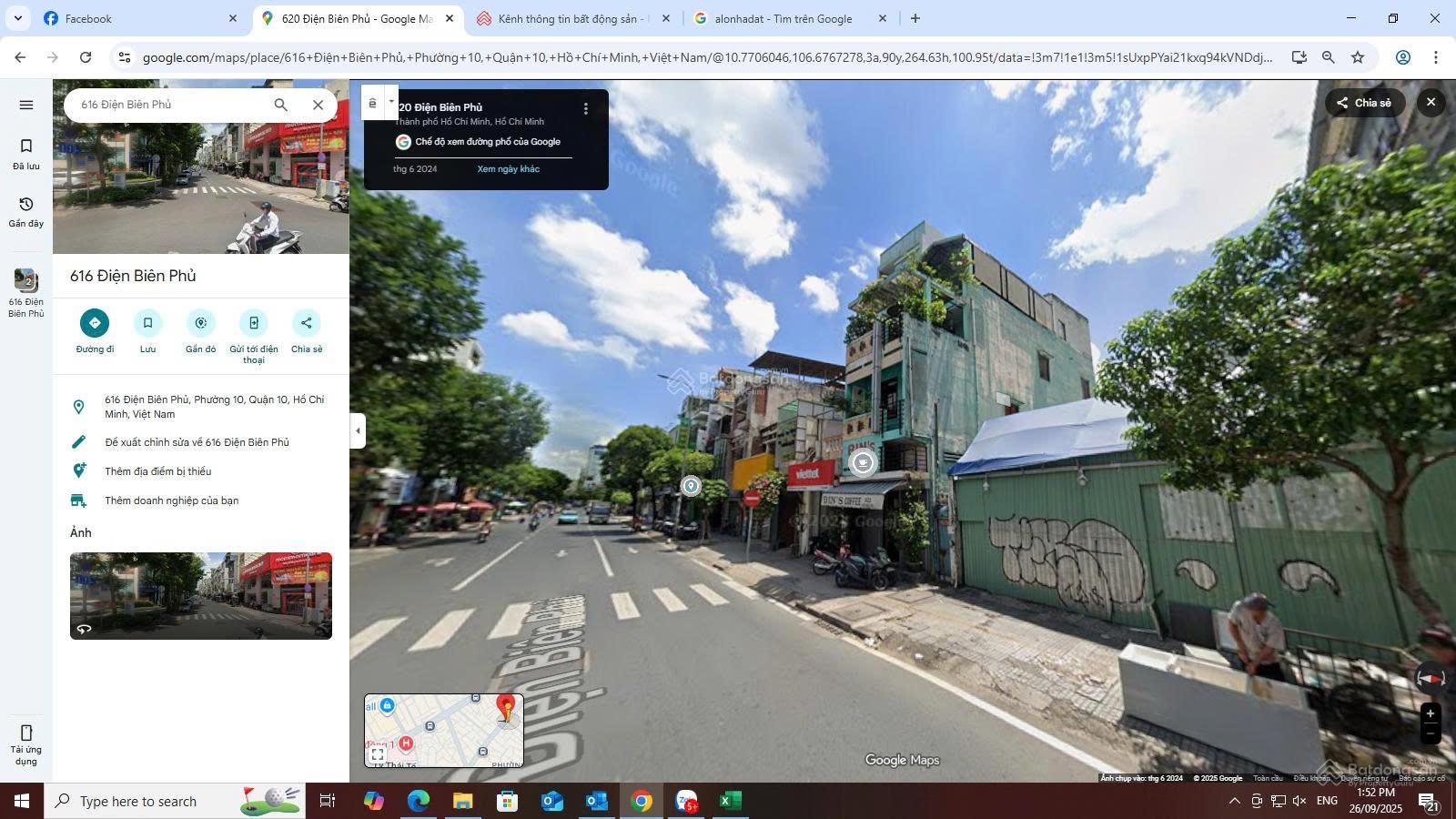Open the hamburger menu in Maps sidebar
This screenshot has height=819, width=1456.
26,105
